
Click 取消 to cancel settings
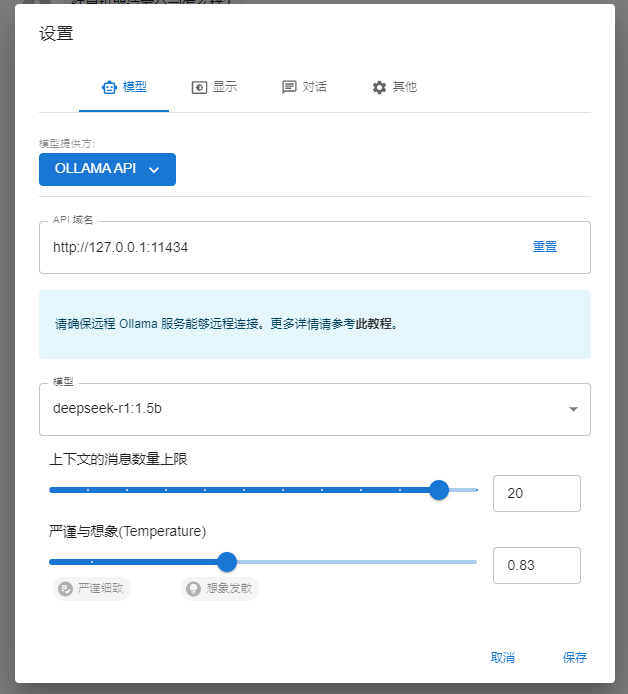pyautogui.click(x=503, y=658)
